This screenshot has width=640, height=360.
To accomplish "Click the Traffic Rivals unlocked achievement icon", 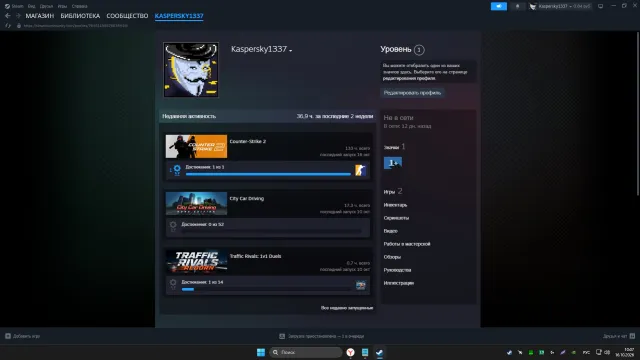I will point(360,285).
